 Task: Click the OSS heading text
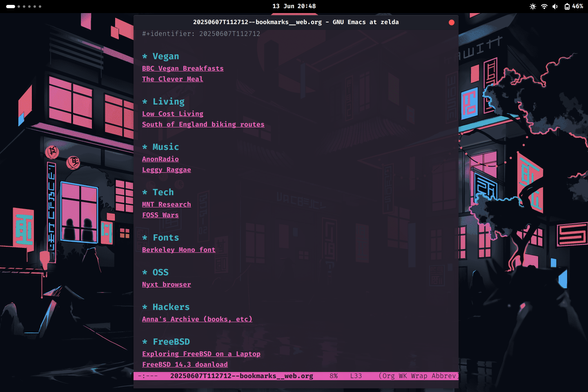pyautogui.click(x=160, y=272)
